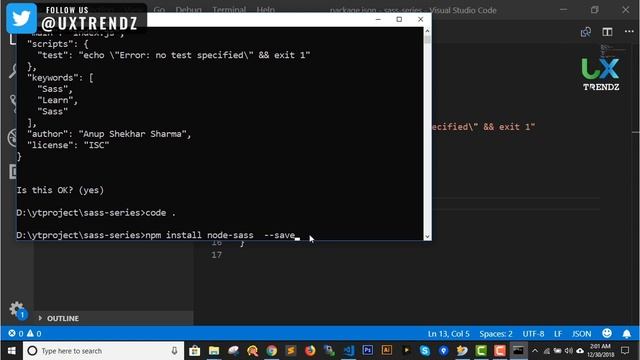
Task: Click the LF end-of-line indicator
Action: pyautogui.click(x=558, y=333)
